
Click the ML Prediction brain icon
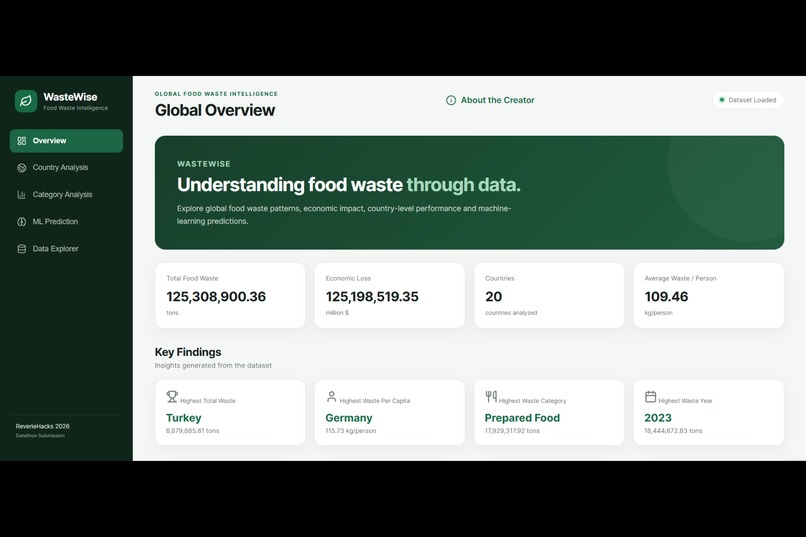click(22, 221)
